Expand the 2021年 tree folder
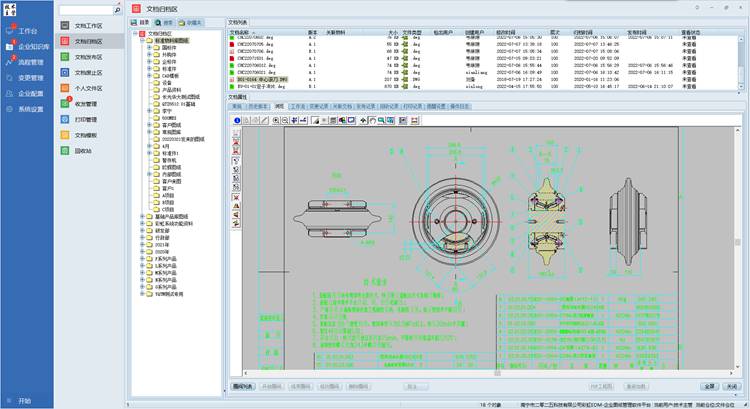 point(141,244)
